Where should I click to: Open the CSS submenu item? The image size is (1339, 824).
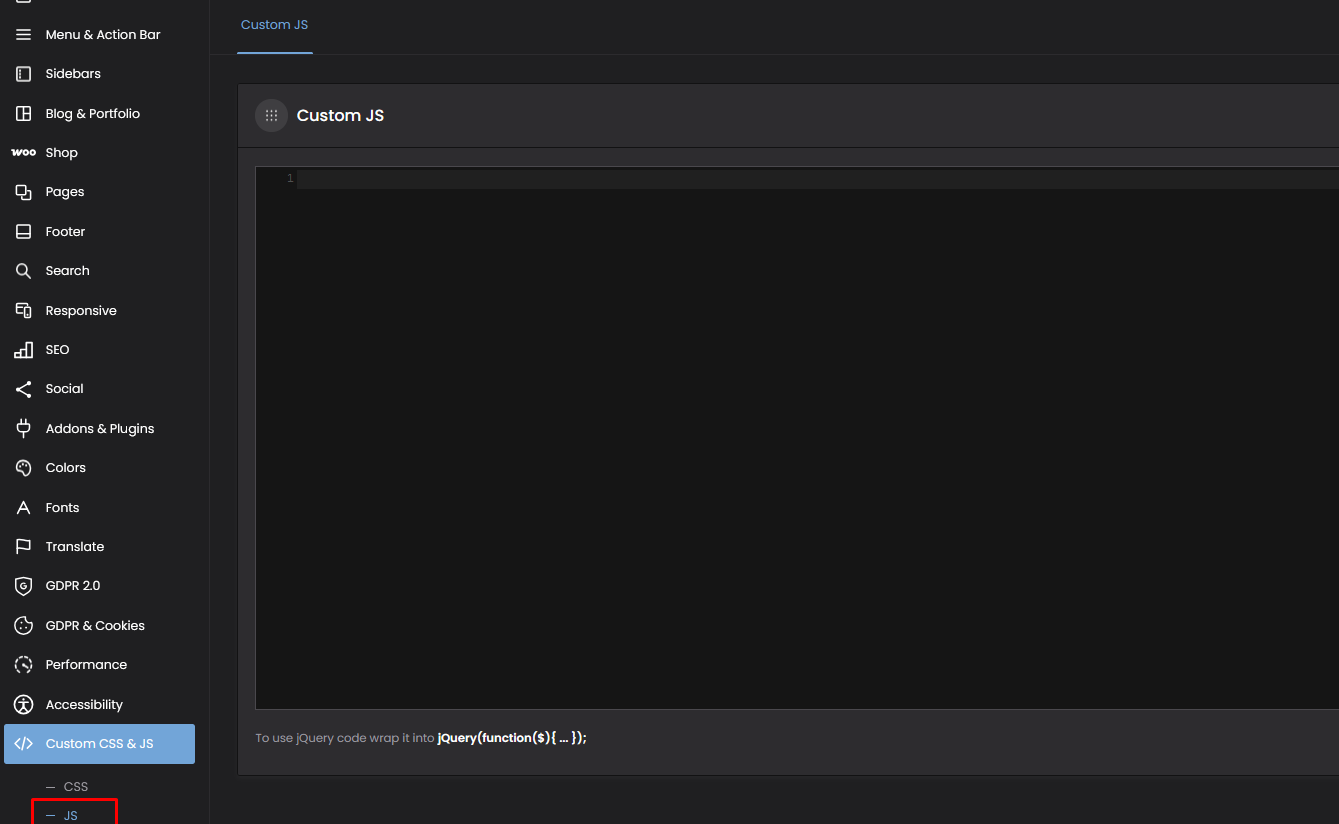coord(76,787)
